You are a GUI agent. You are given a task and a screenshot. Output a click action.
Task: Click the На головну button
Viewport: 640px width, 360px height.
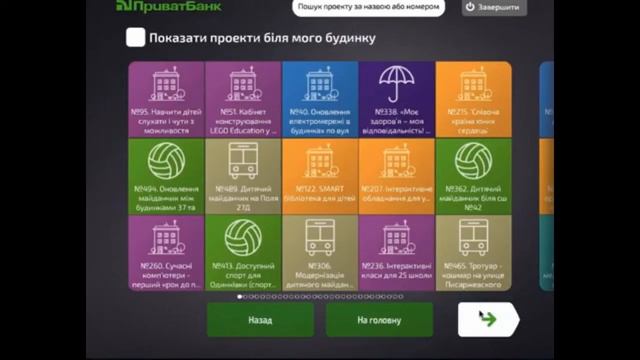[x=379, y=320]
